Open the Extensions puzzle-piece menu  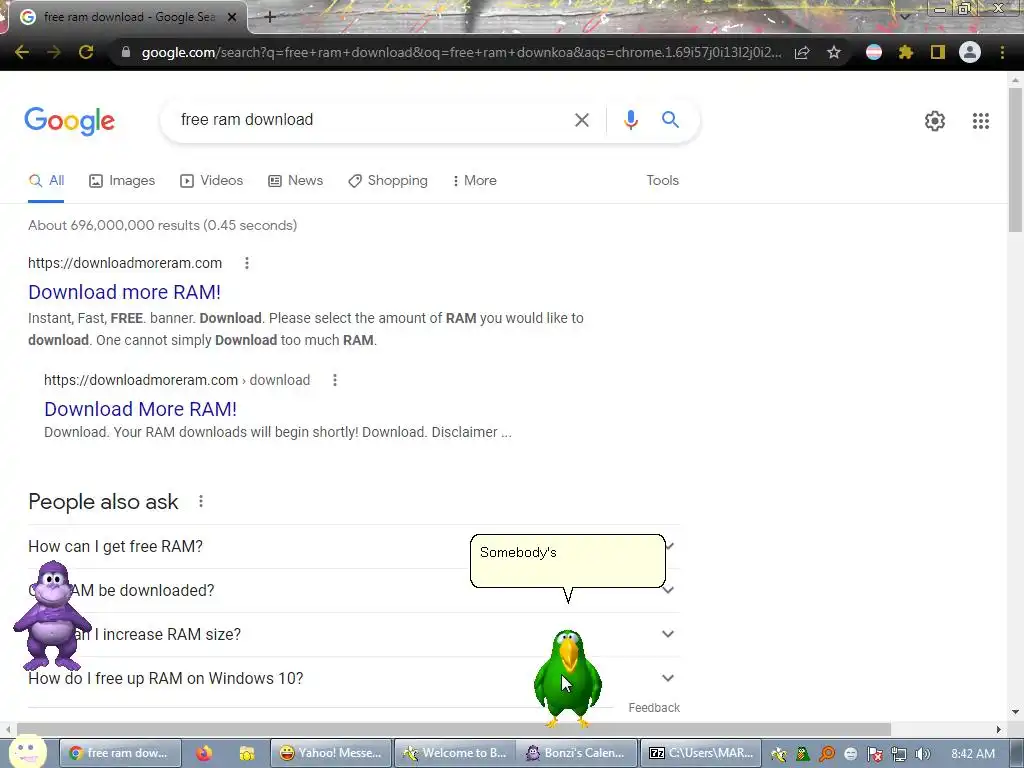tap(905, 52)
